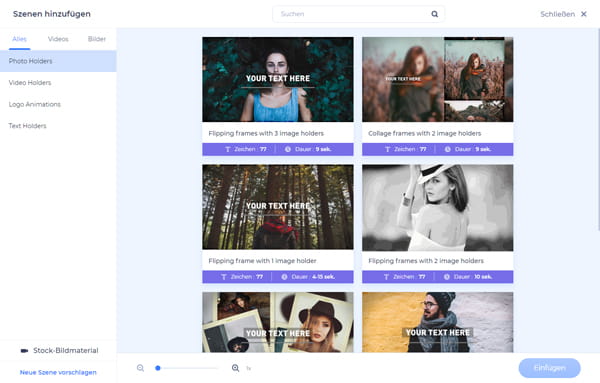Click the vertical scrollbar of the scene list
The width and height of the screenshot is (600, 383).
[598, 130]
